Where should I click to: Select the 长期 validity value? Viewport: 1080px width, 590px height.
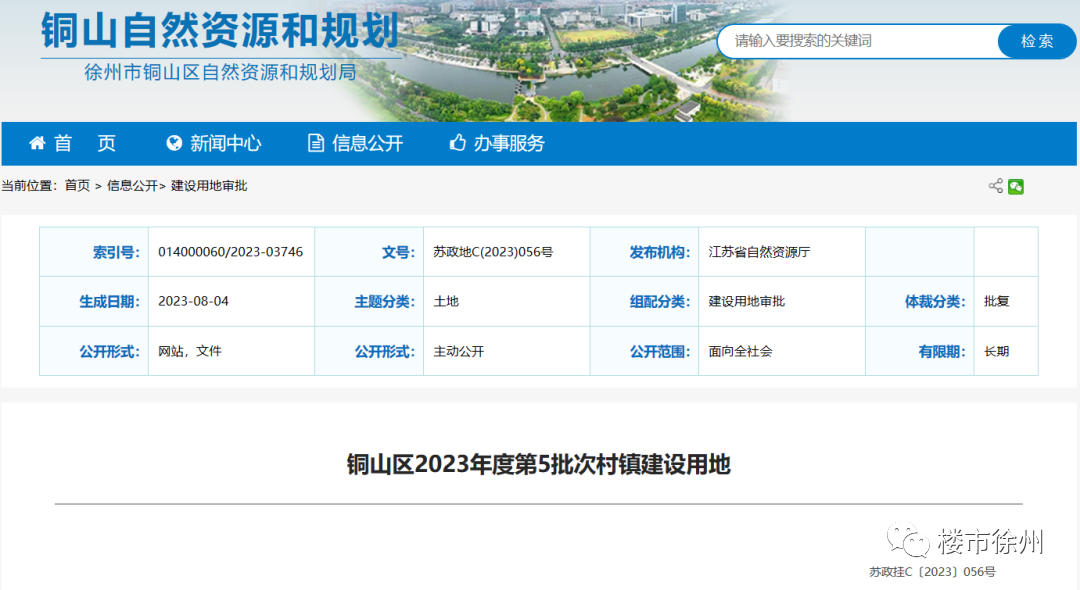997,351
